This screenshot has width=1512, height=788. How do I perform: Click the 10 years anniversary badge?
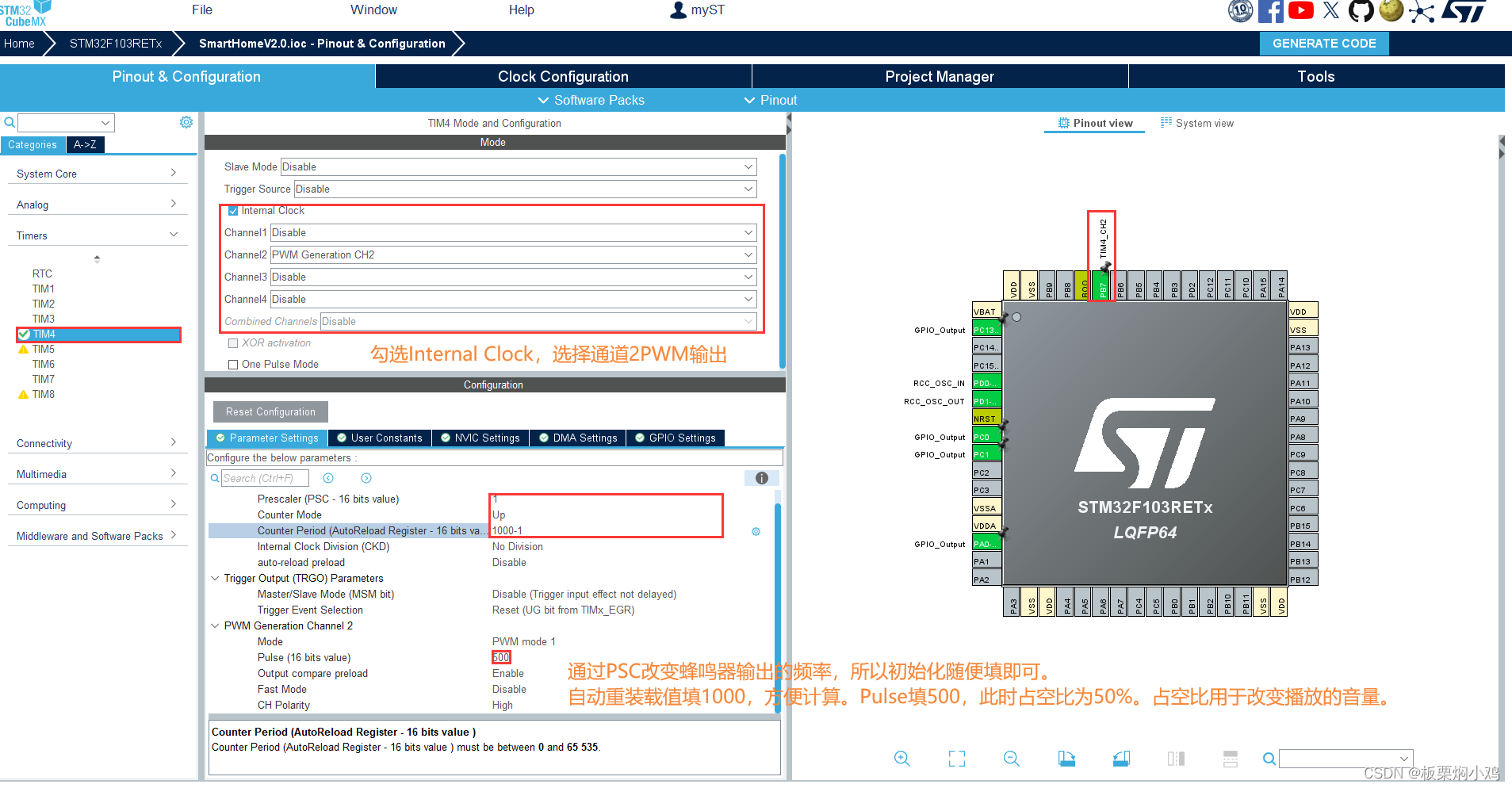pyautogui.click(x=1241, y=11)
